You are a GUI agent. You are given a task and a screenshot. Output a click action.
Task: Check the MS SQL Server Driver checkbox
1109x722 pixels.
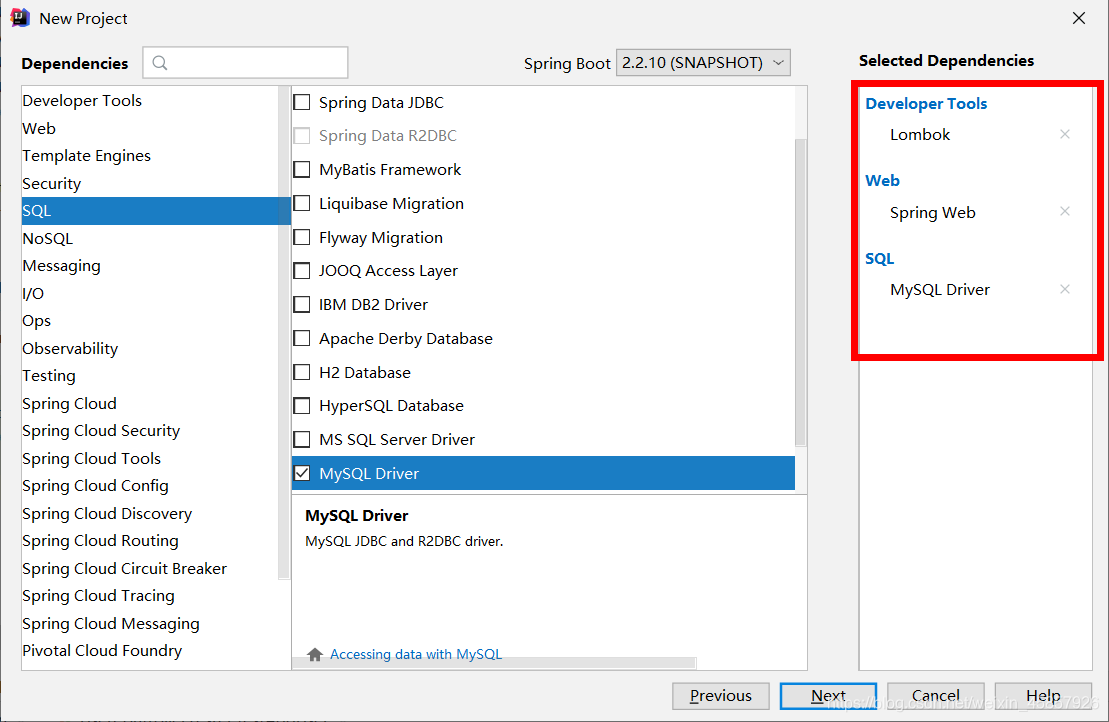tap(302, 440)
